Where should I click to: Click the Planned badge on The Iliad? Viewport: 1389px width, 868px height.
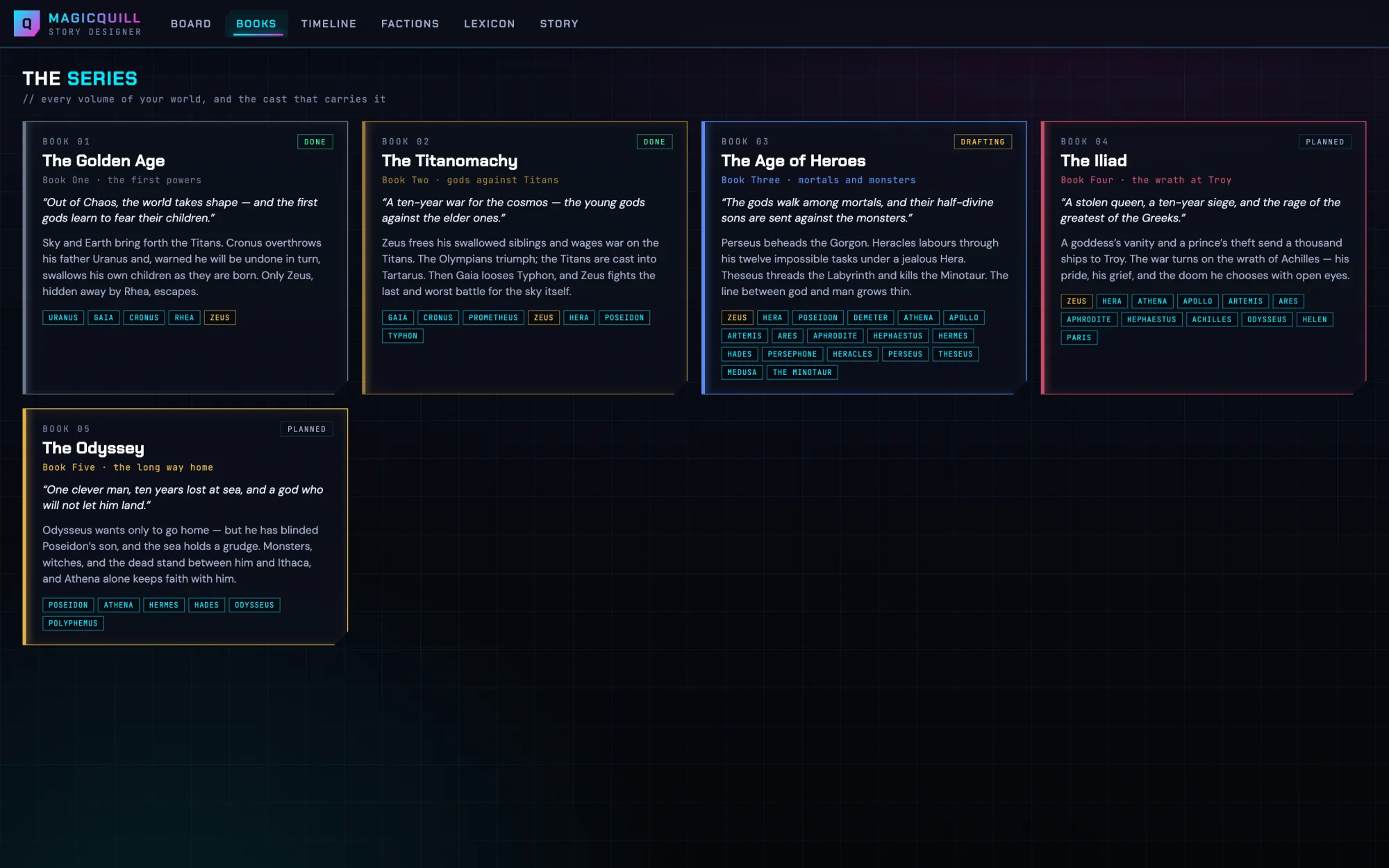tap(1324, 142)
